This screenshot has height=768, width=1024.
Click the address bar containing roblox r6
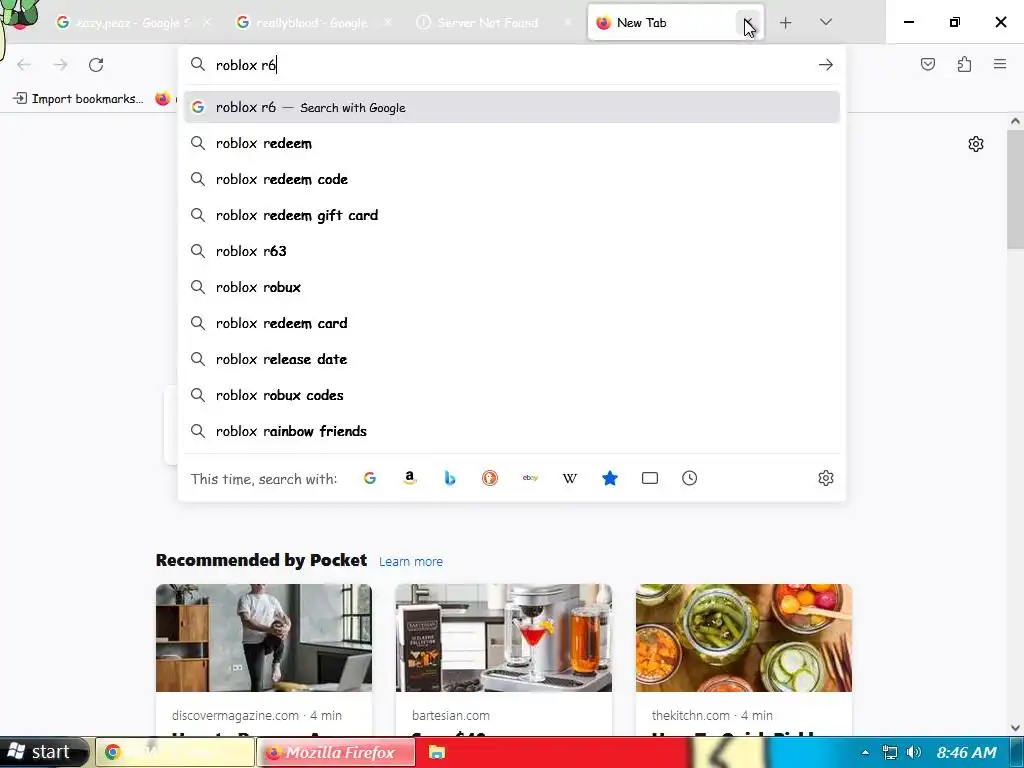[x=511, y=65]
